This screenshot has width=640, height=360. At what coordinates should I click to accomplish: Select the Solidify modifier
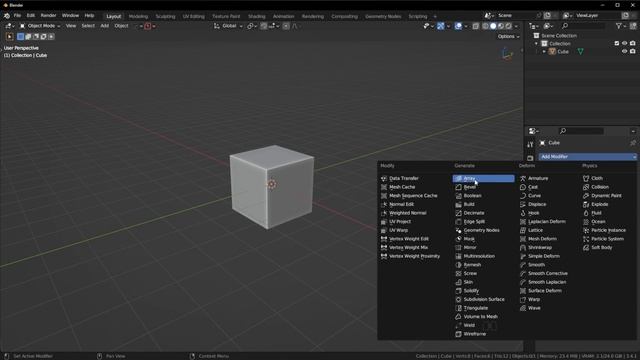pyautogui.click(x=483, y=291)
